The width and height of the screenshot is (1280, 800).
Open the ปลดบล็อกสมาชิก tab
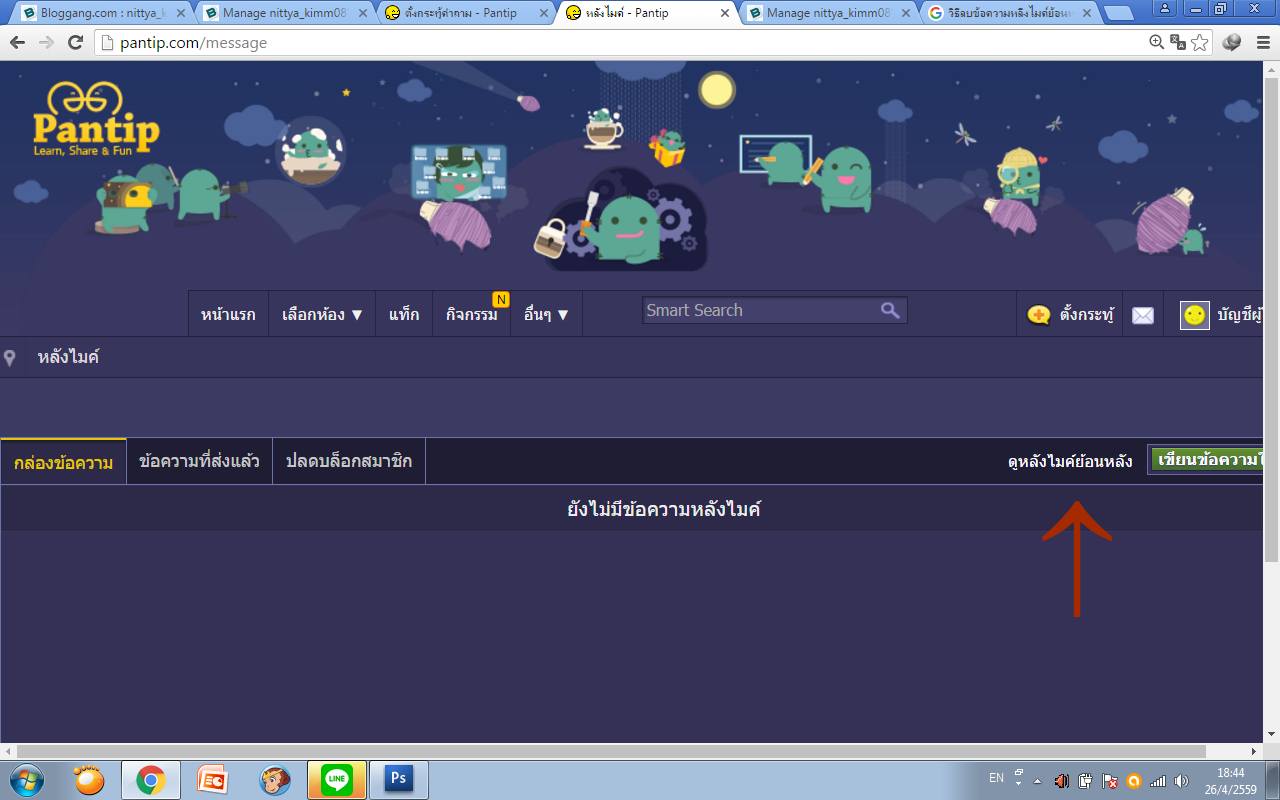349,462
